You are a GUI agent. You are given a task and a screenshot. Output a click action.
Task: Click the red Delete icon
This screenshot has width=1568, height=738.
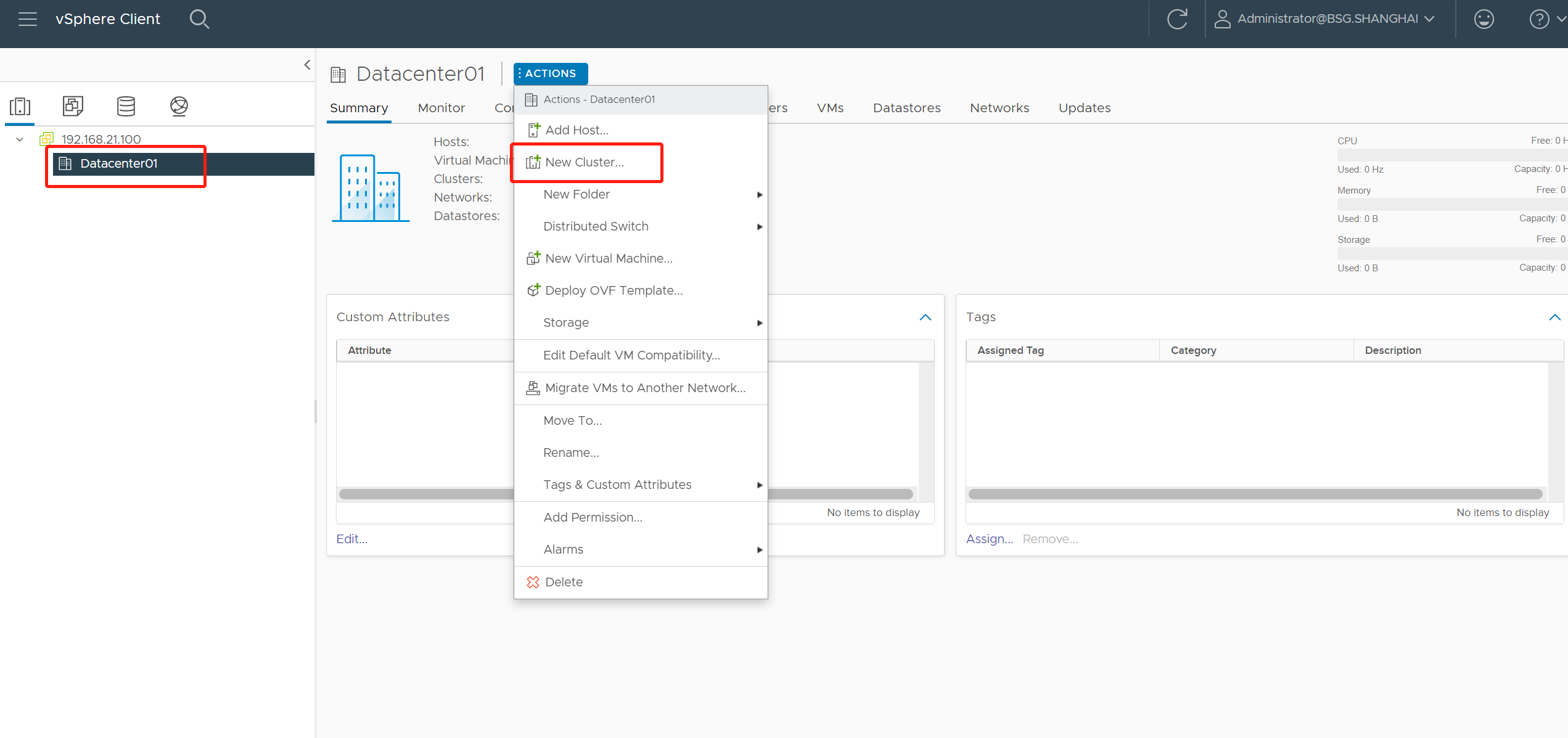[x=533, y=582]
